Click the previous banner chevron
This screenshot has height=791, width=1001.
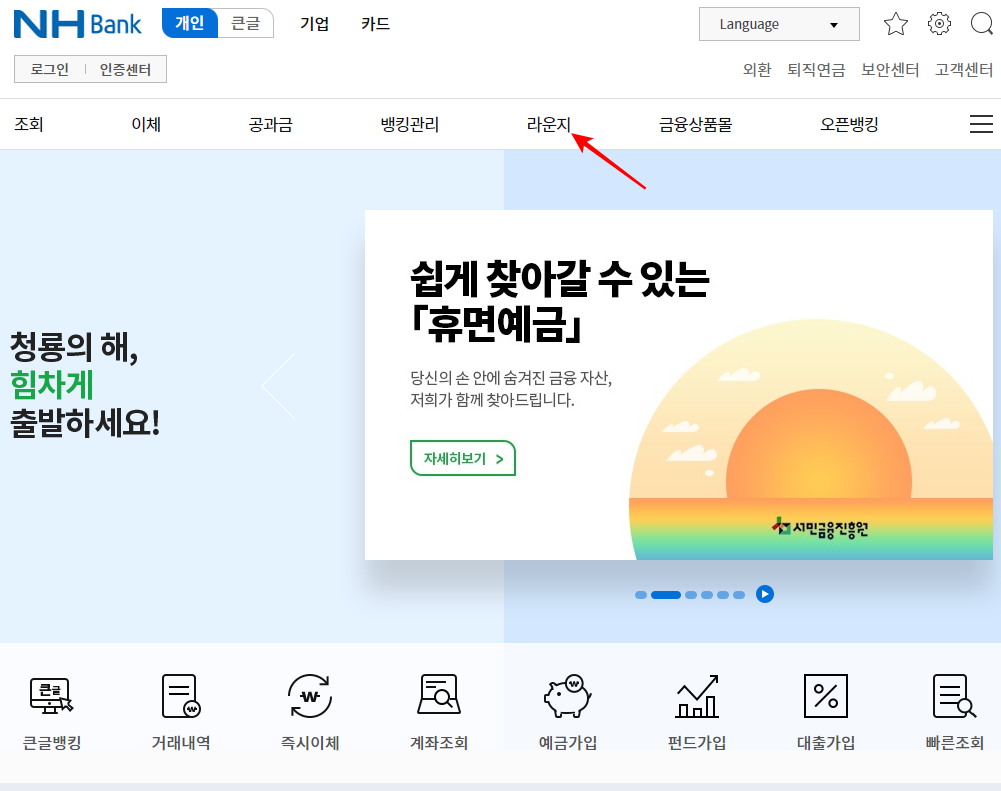click(278, 385)
